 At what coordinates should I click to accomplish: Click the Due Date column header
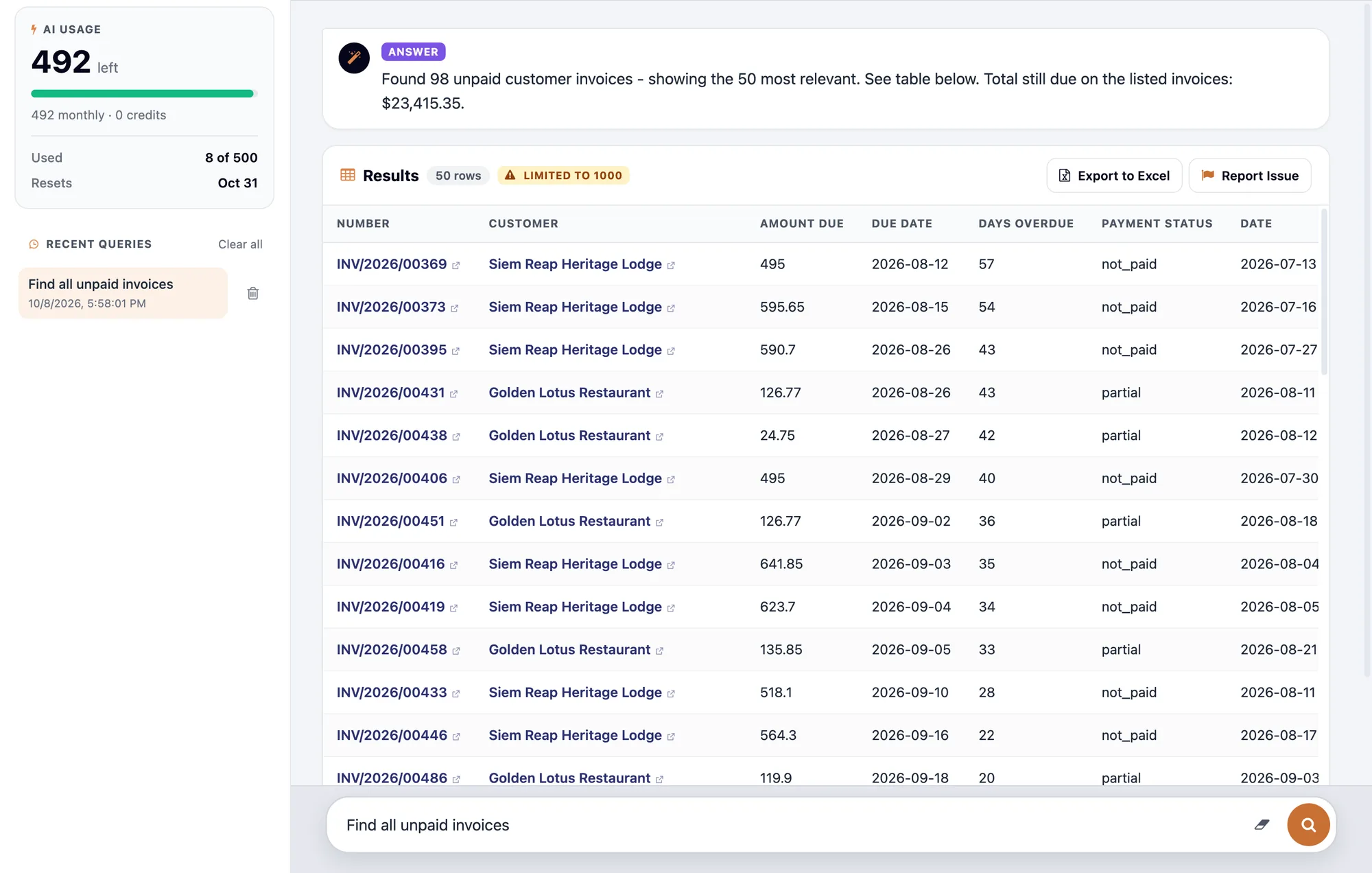901,224
